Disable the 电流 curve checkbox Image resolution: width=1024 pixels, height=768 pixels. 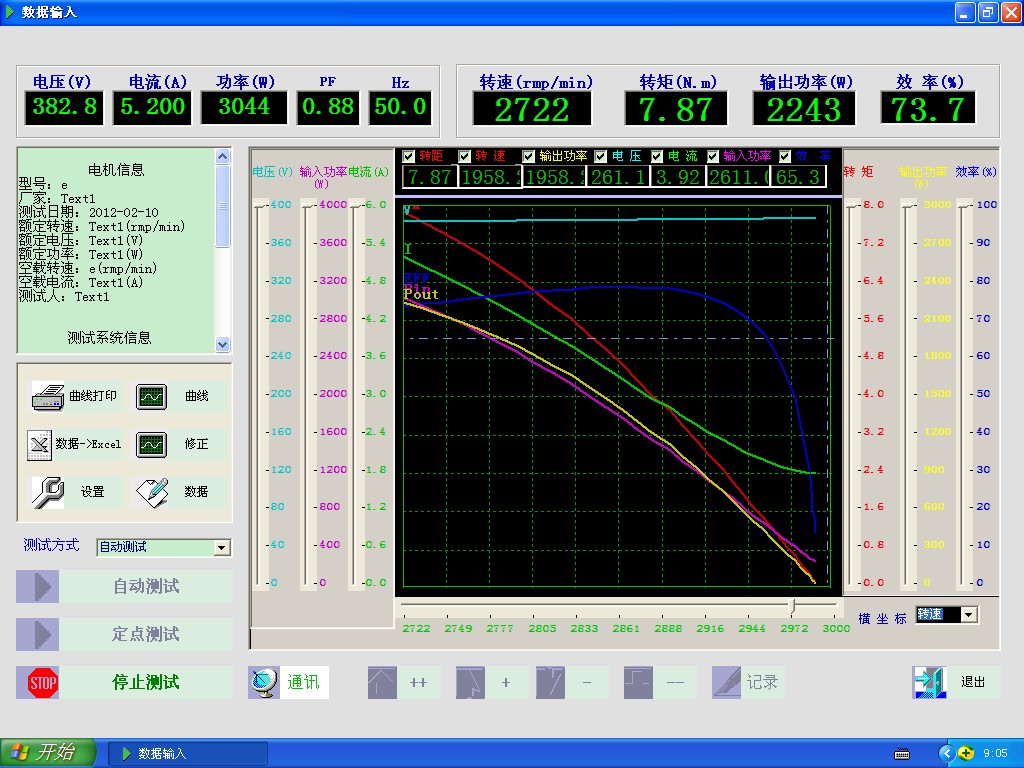tap(657, 156)
